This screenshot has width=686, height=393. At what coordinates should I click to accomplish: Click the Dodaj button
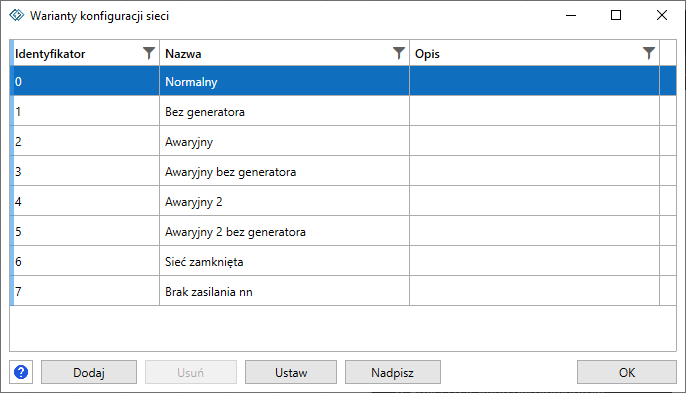click(89, 372)
